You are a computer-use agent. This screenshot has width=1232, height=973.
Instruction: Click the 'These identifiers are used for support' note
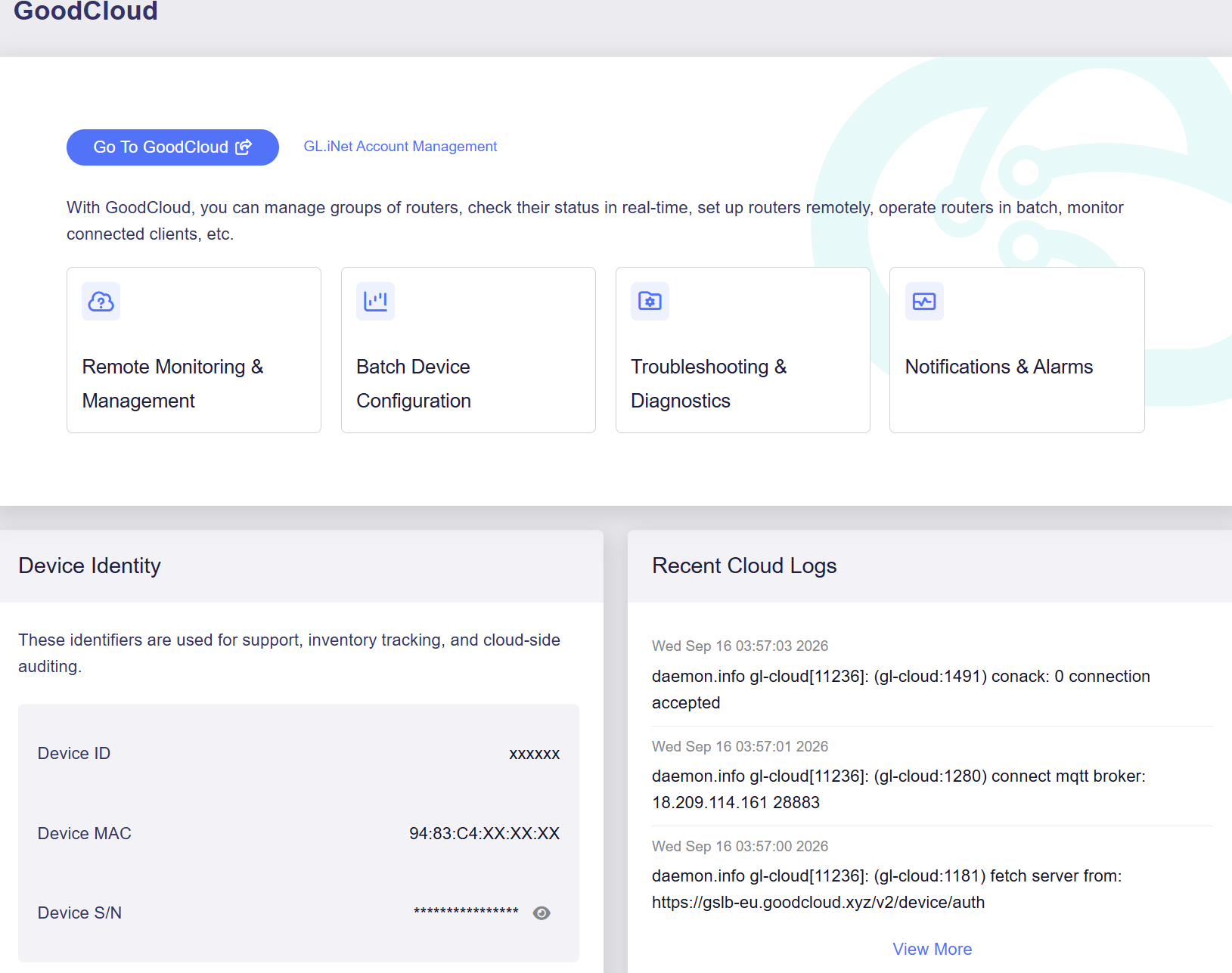[x=289, y=653]
